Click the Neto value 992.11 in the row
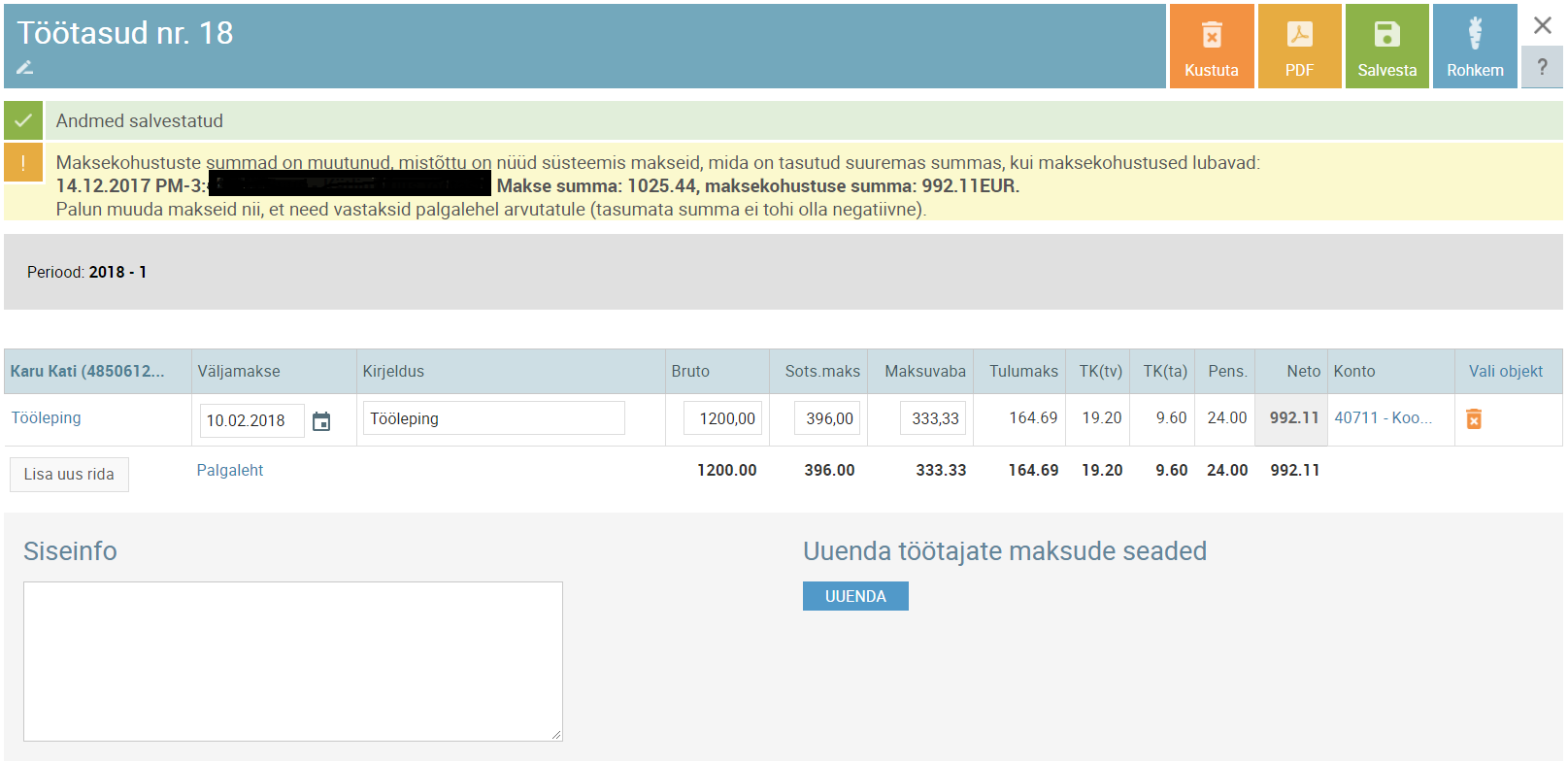Viewport: 1568px width, 763px height. pos(1294,417)
